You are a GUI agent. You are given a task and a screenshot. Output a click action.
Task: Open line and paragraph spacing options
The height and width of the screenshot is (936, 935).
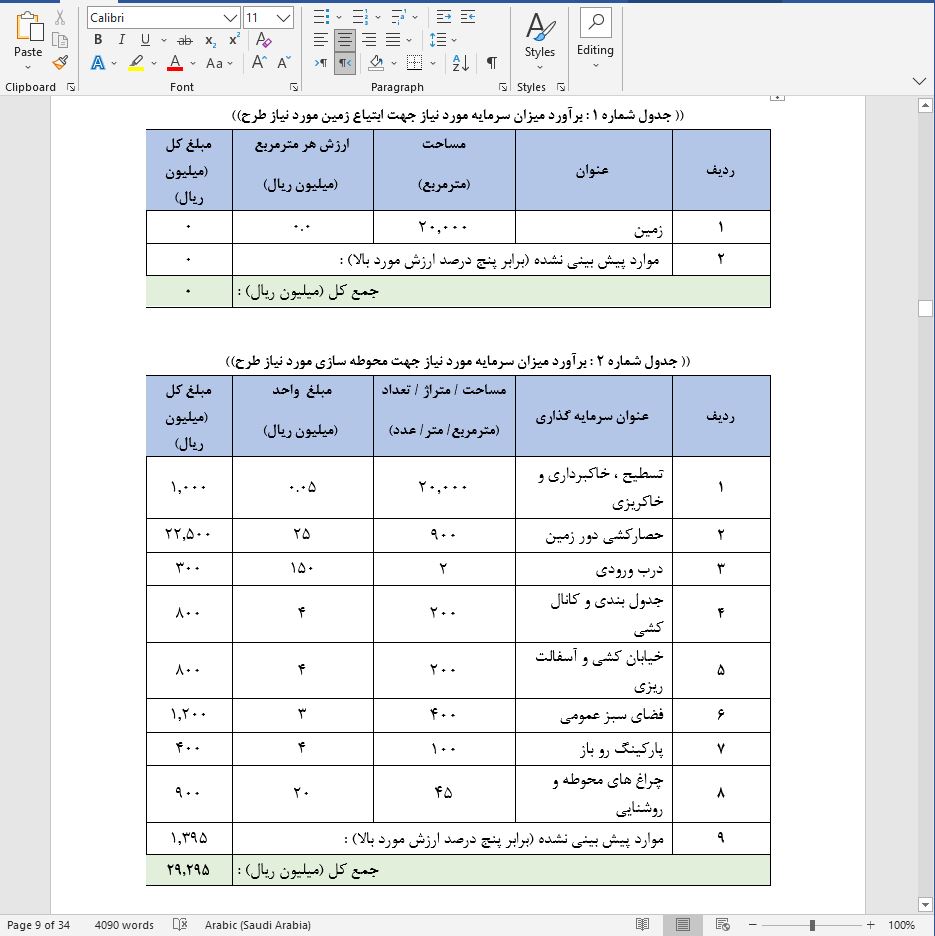pos(438,40)
